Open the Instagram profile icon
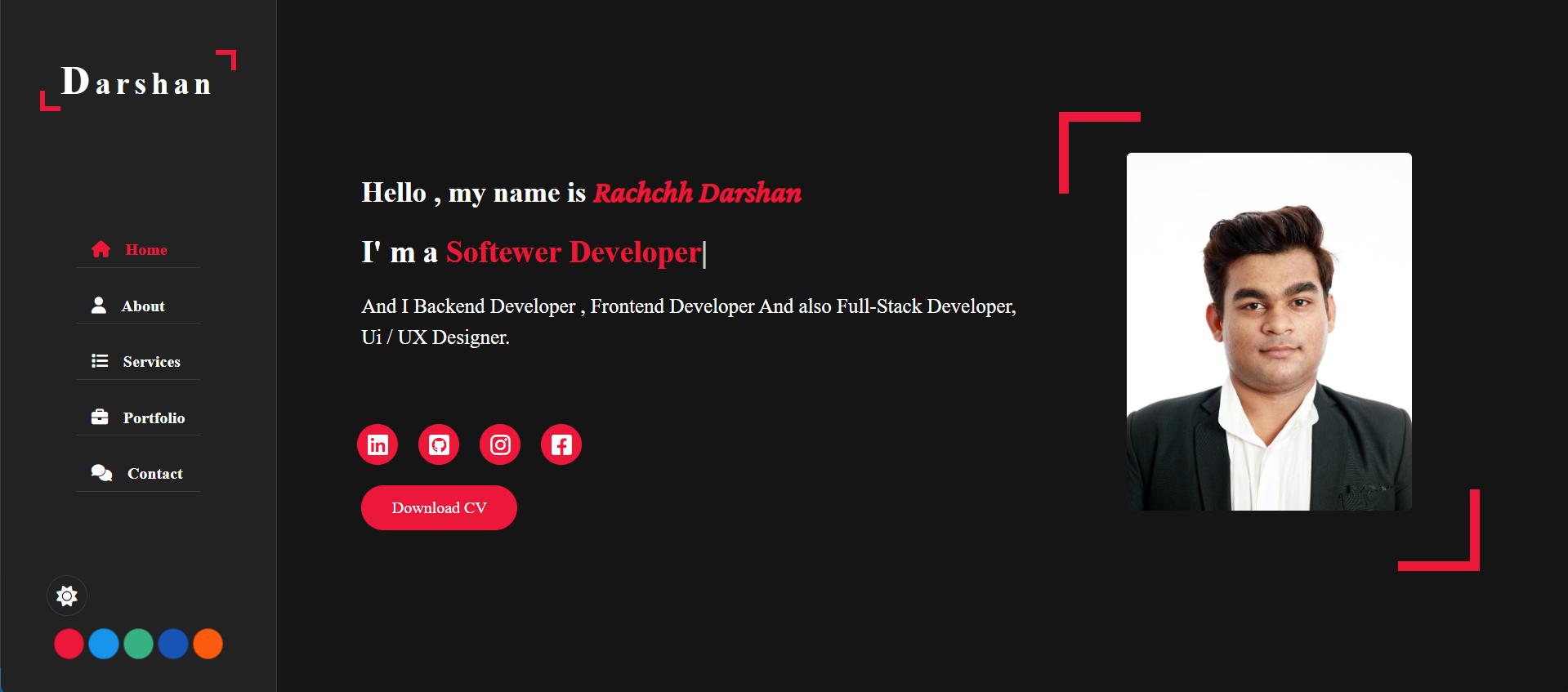 point(500,444)
